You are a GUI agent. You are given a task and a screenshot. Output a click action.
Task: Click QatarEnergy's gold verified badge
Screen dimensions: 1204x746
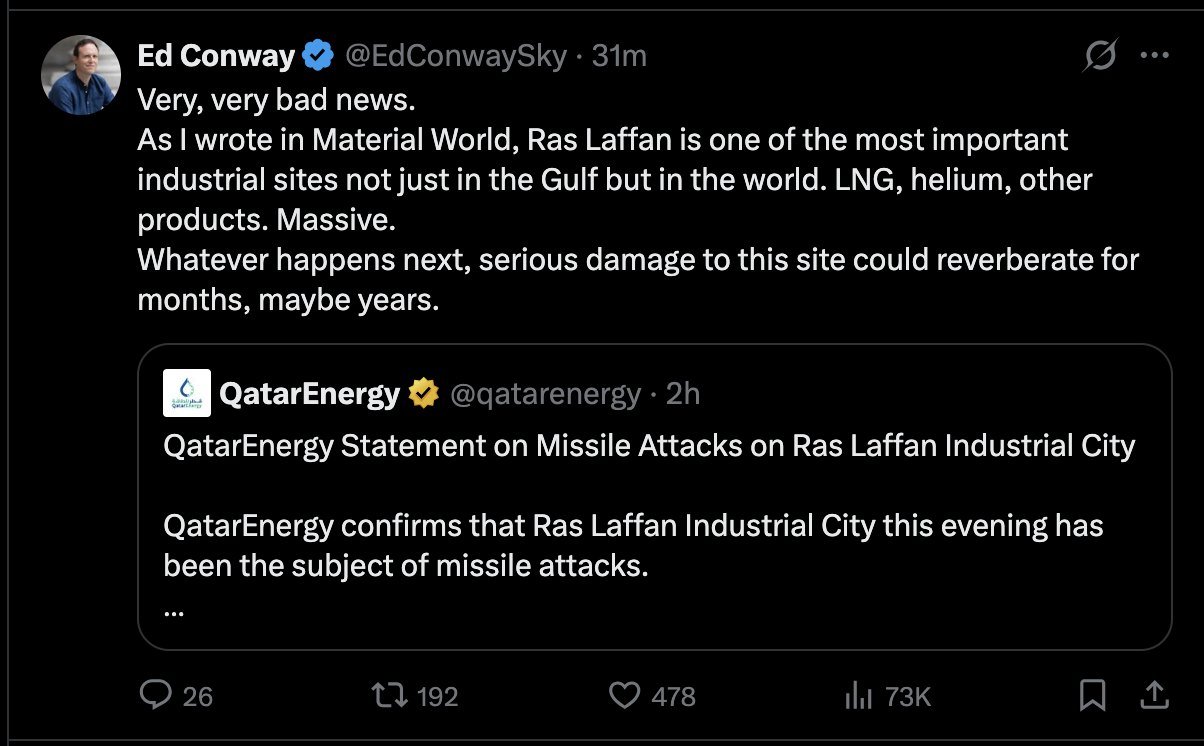point(424,394)
